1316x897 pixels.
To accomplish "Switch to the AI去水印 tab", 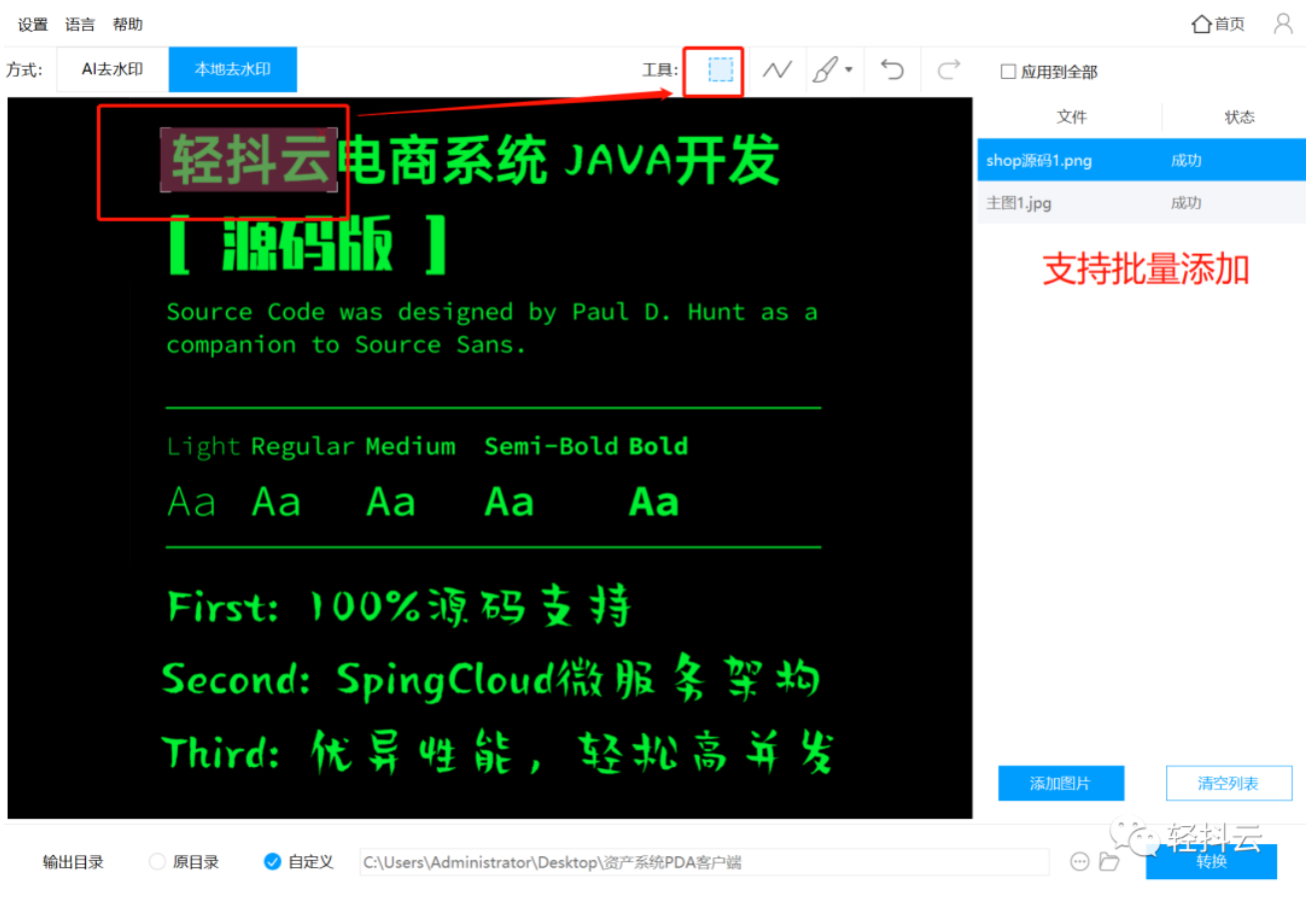I will click(112, 69).
